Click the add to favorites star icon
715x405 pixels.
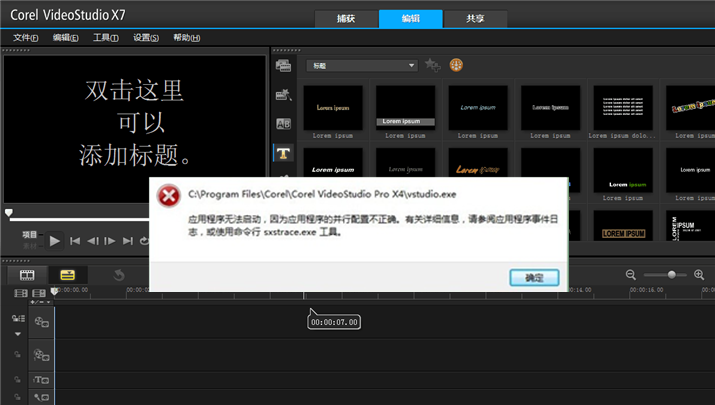(432, 65)
